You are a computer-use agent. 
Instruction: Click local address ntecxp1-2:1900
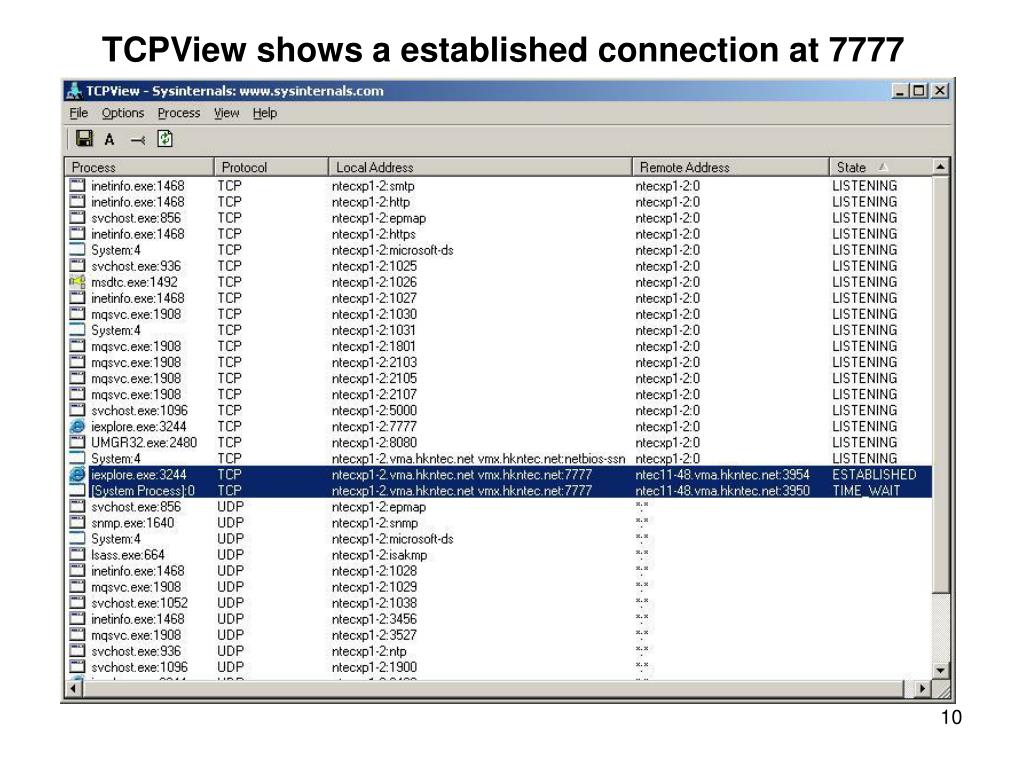click(x=374, y=667)
